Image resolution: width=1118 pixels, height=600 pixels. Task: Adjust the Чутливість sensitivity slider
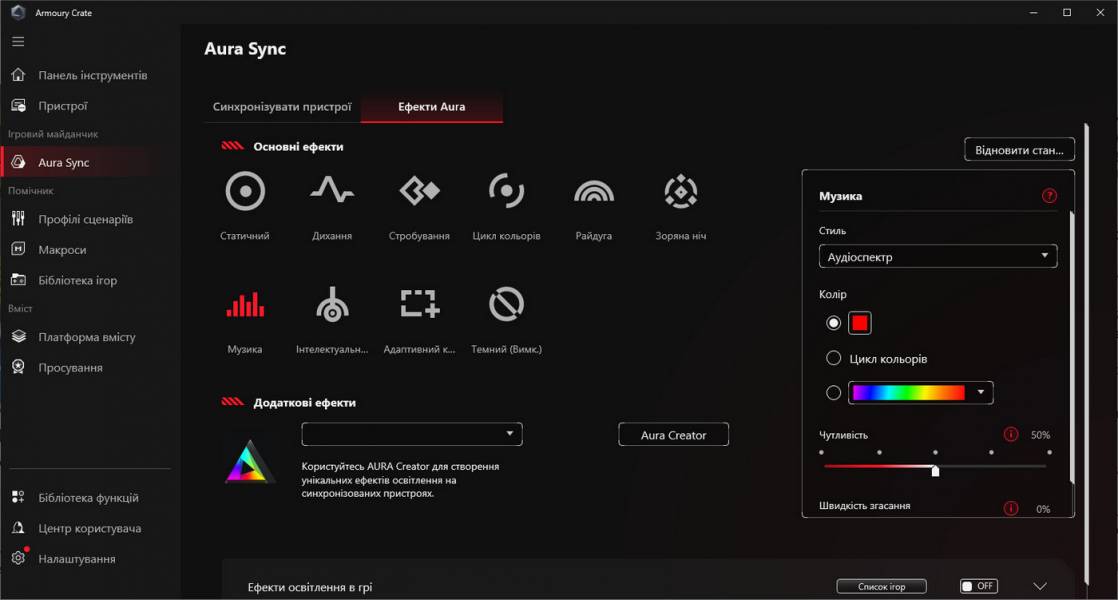coord(935,468)
